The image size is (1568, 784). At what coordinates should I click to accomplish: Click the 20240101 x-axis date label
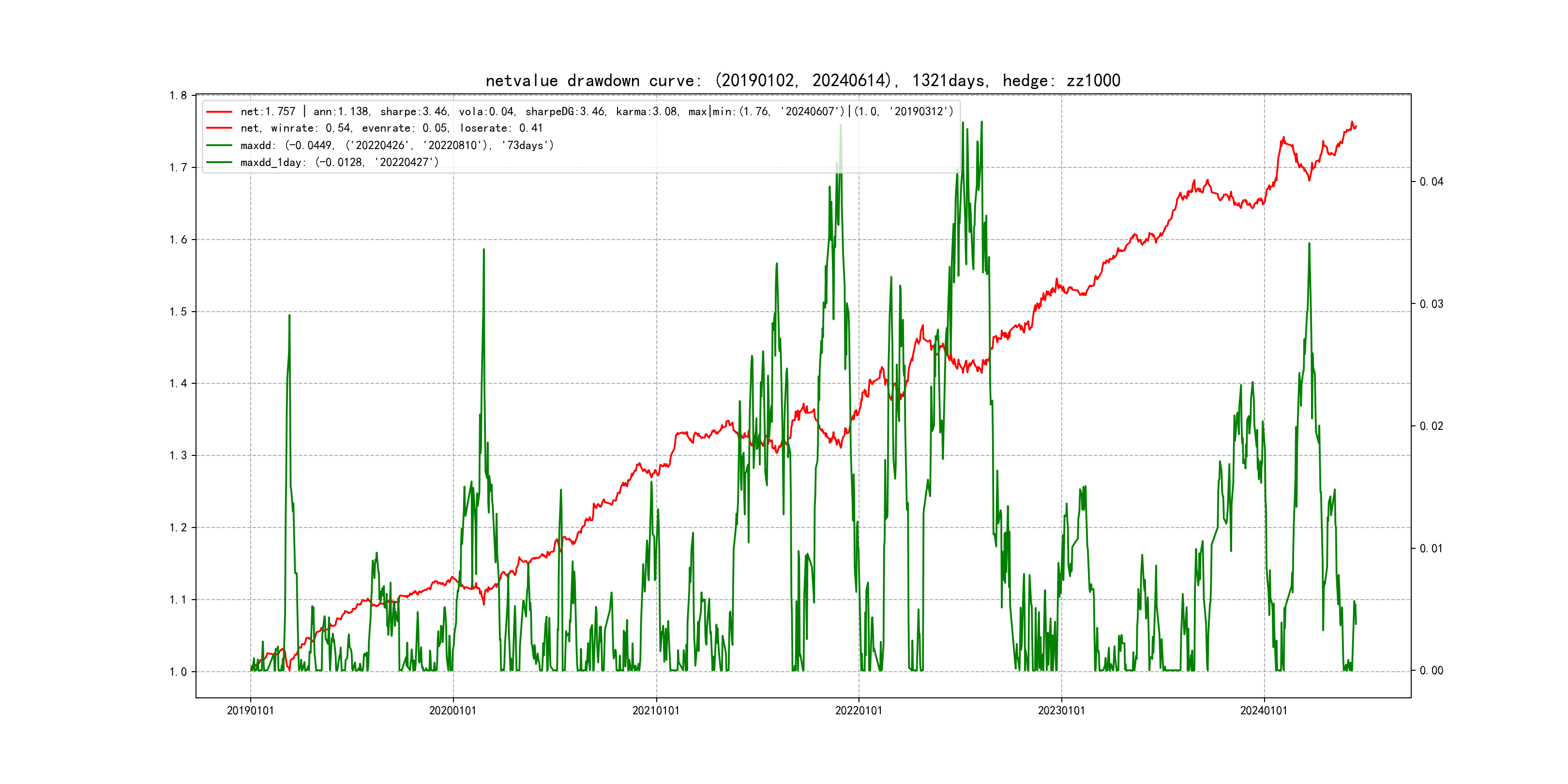pyautogui.click(x=1264, y=710)
